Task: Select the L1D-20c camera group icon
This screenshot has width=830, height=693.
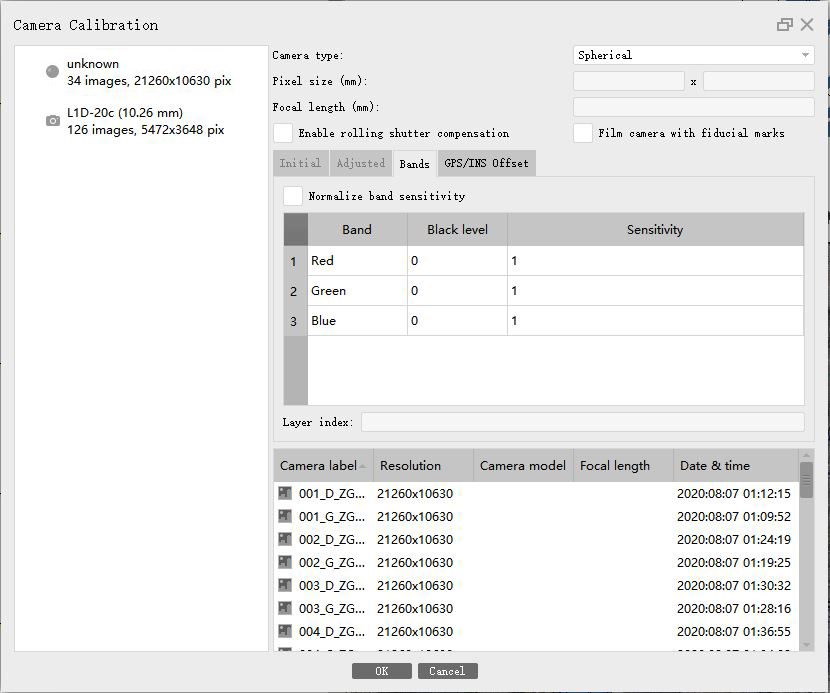Action: [52, 121]
